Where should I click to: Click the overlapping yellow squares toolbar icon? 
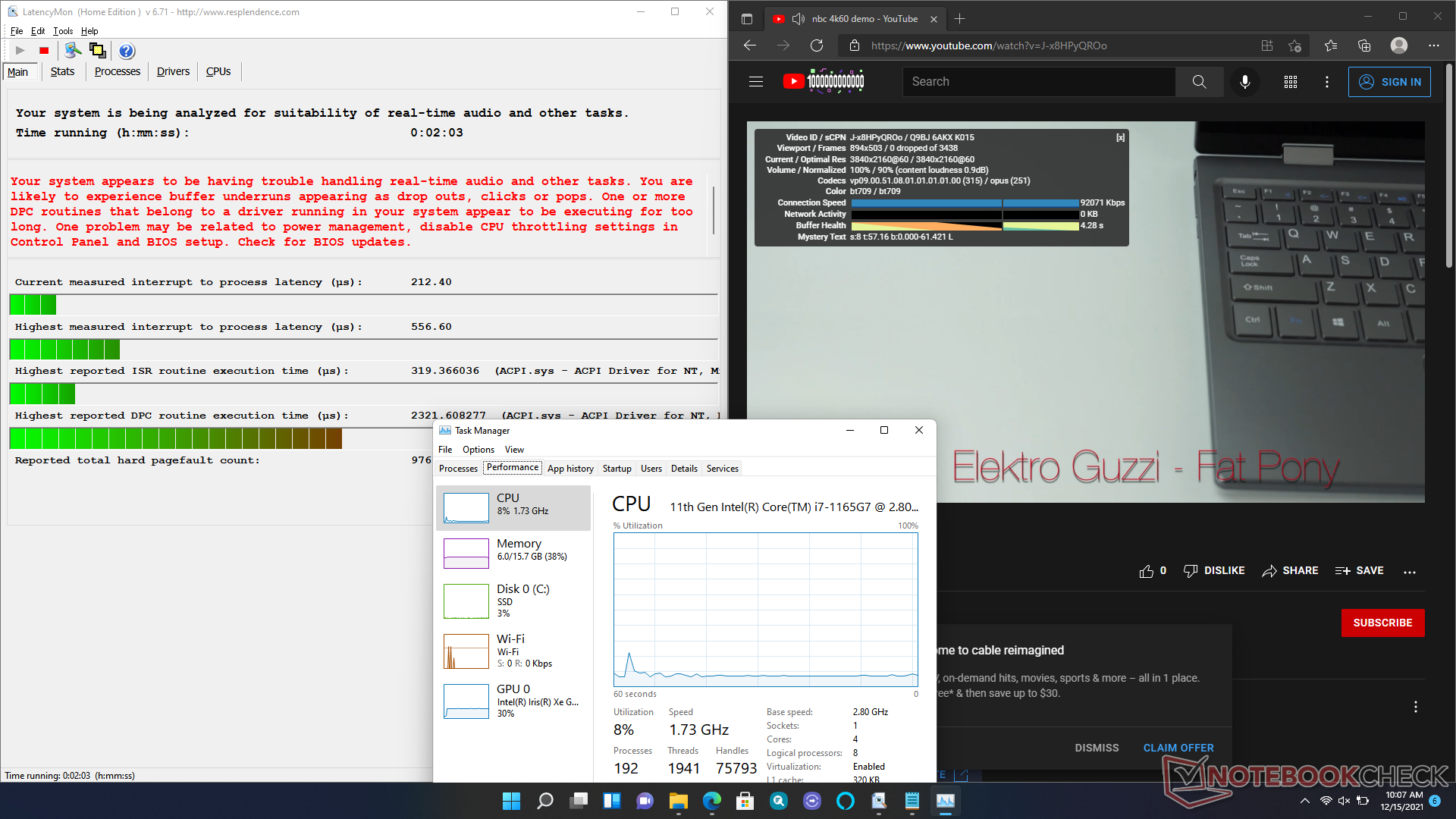point(98,51)
